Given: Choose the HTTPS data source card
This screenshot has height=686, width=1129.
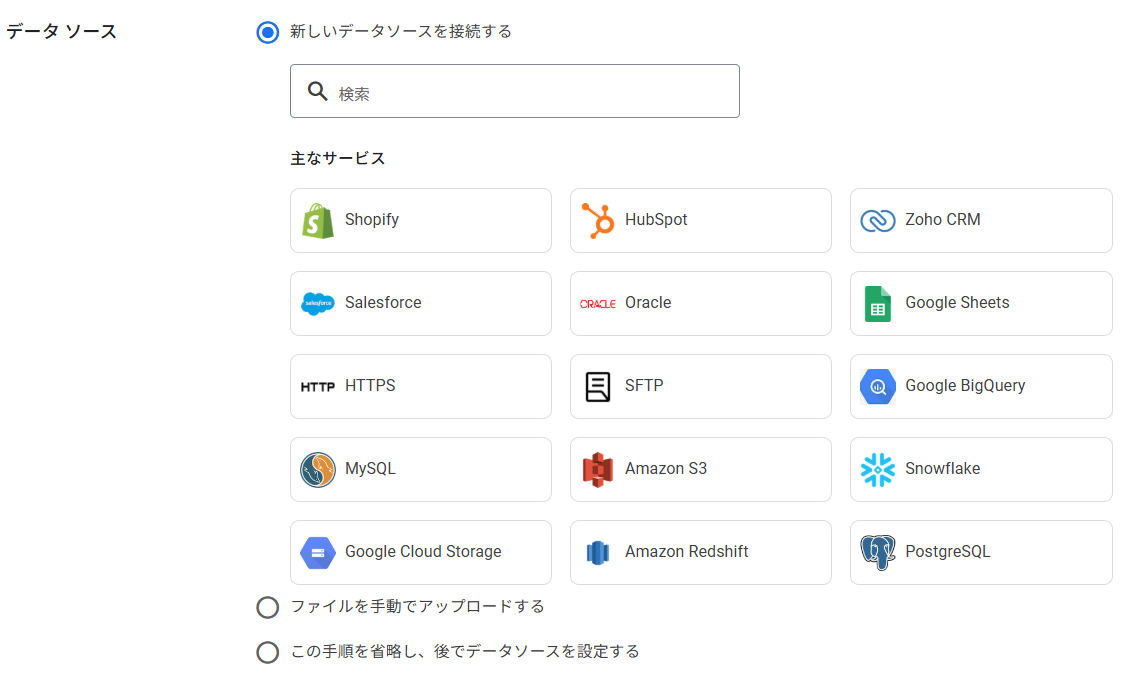Looking at the screenshot, I should (x=420, y=386).
